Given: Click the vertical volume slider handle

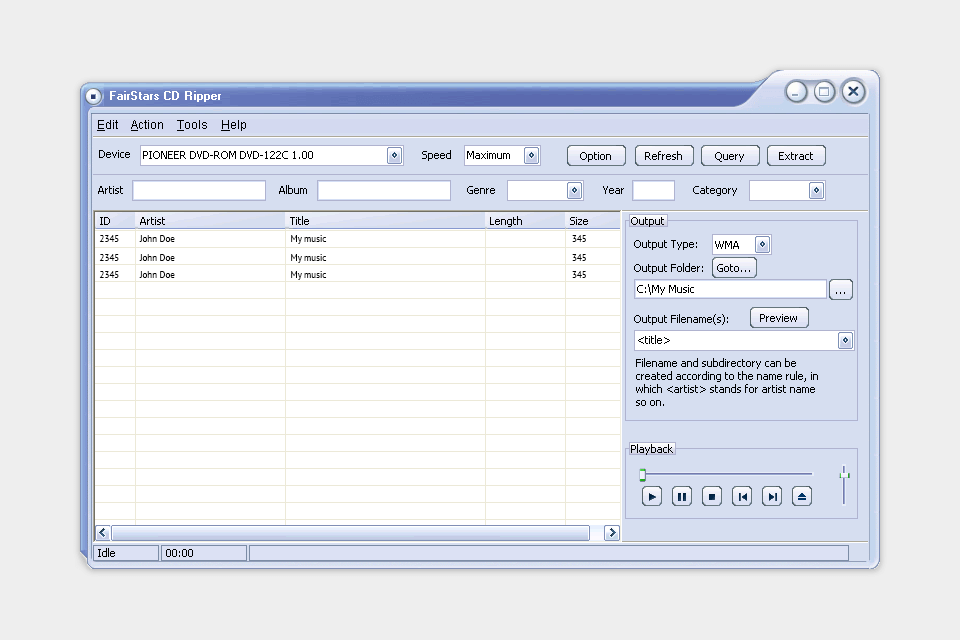Looking at the screenshot, I should coord(844,474).
